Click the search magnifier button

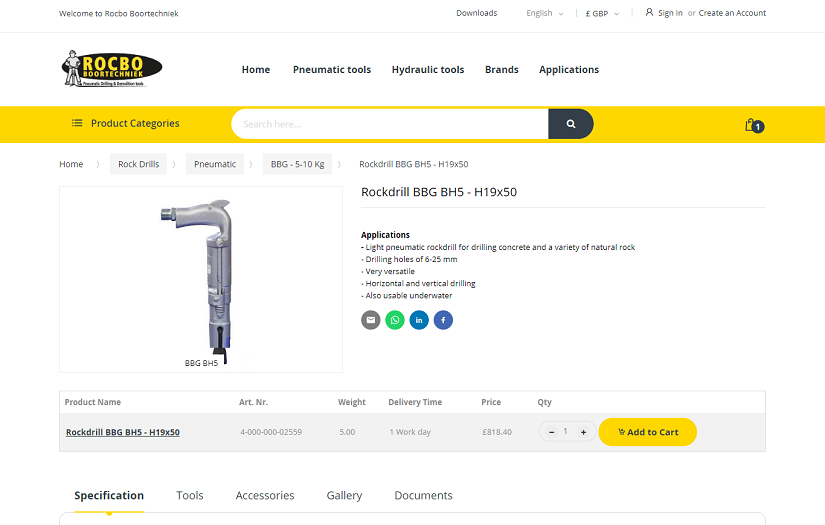tap(571, 124)
